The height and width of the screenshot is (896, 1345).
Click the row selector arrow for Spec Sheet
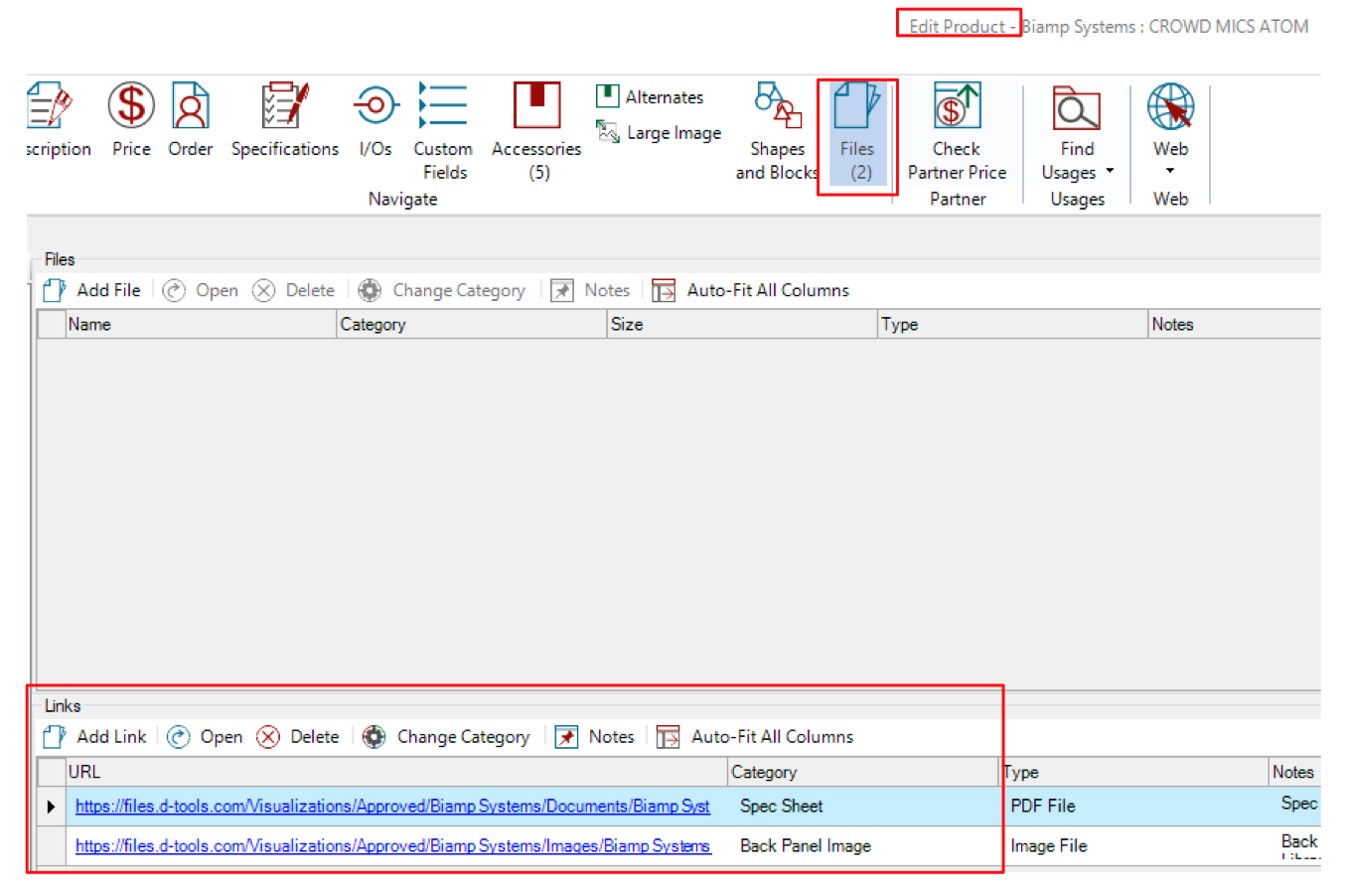click(x=51, y=806)
